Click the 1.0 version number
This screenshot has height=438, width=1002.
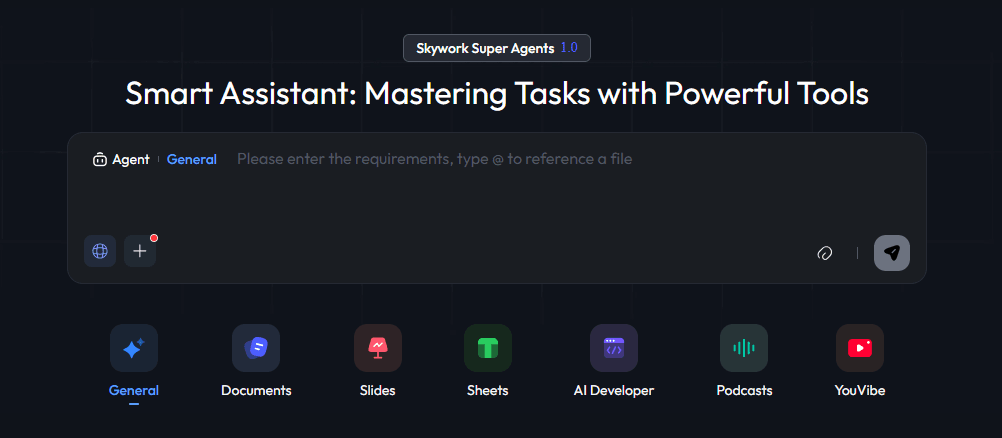[569, 48]
